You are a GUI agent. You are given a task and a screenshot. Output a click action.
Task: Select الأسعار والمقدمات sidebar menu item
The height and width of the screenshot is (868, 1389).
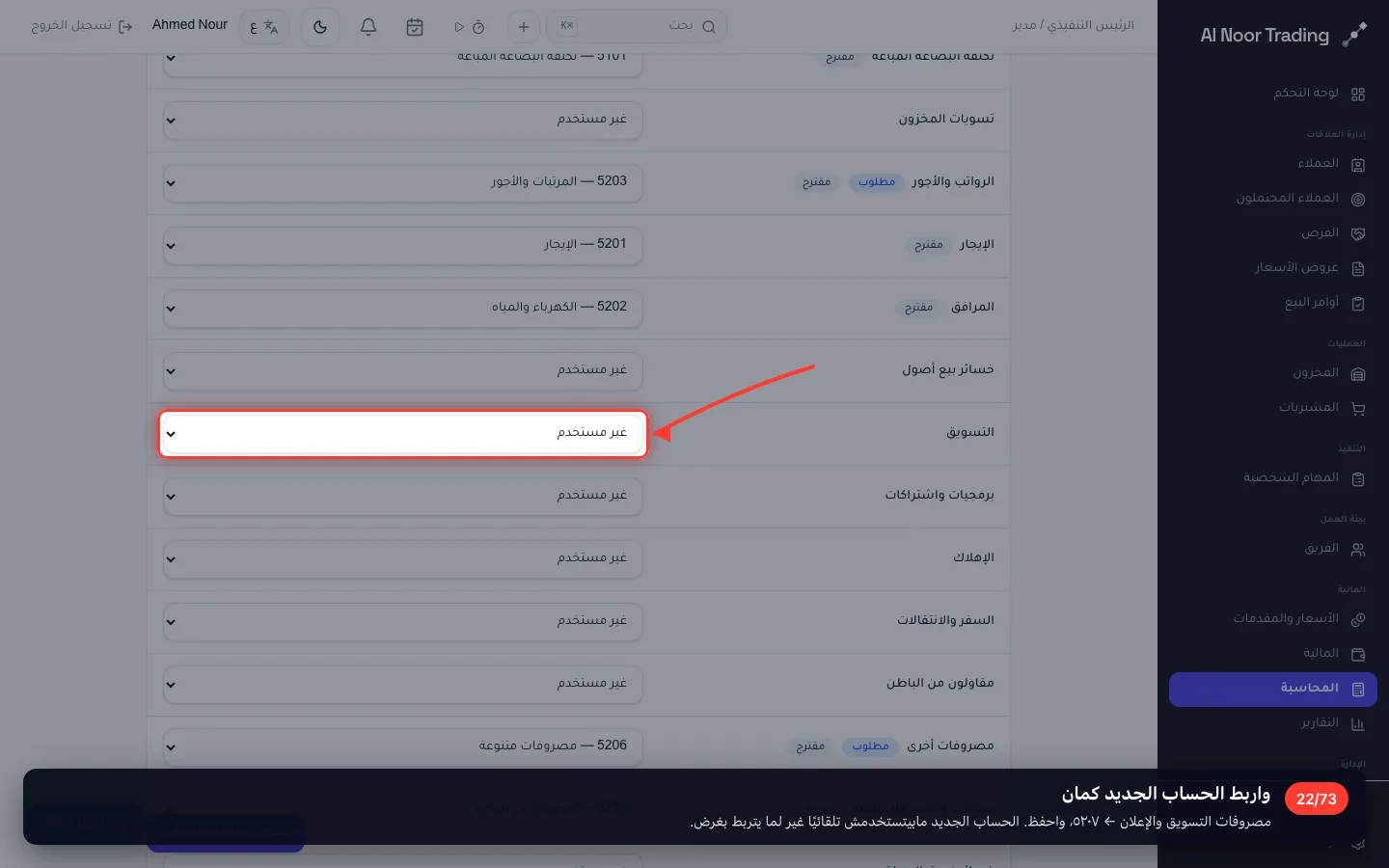tap(1273, 619)
